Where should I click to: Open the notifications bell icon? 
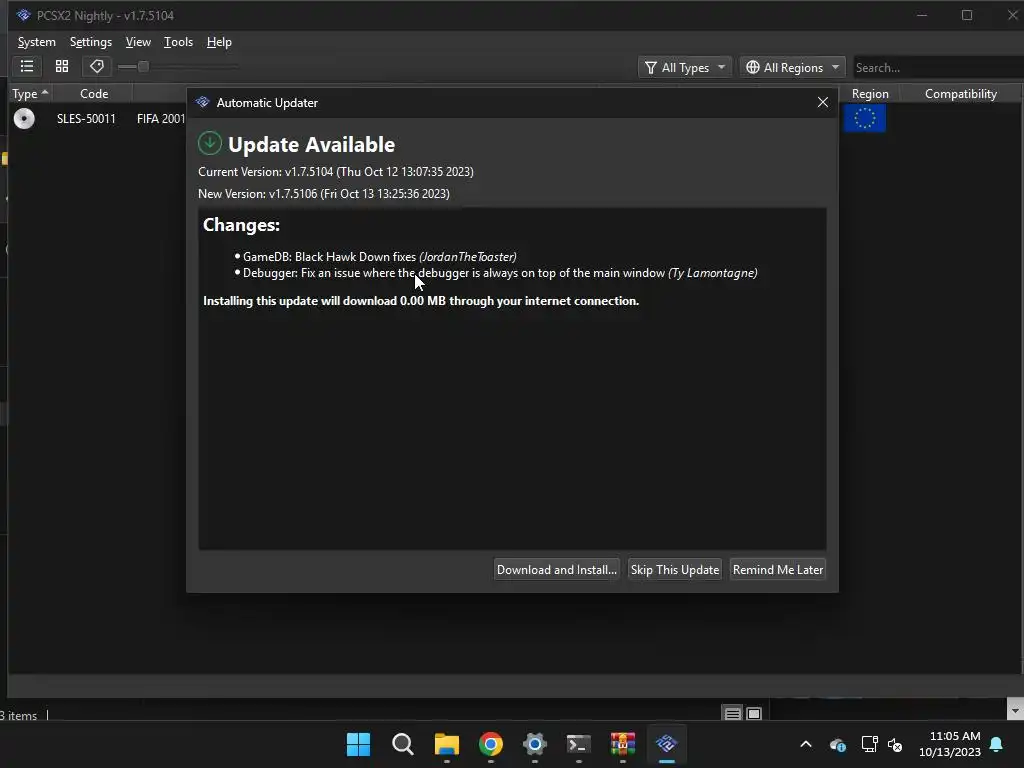(996, 744)
